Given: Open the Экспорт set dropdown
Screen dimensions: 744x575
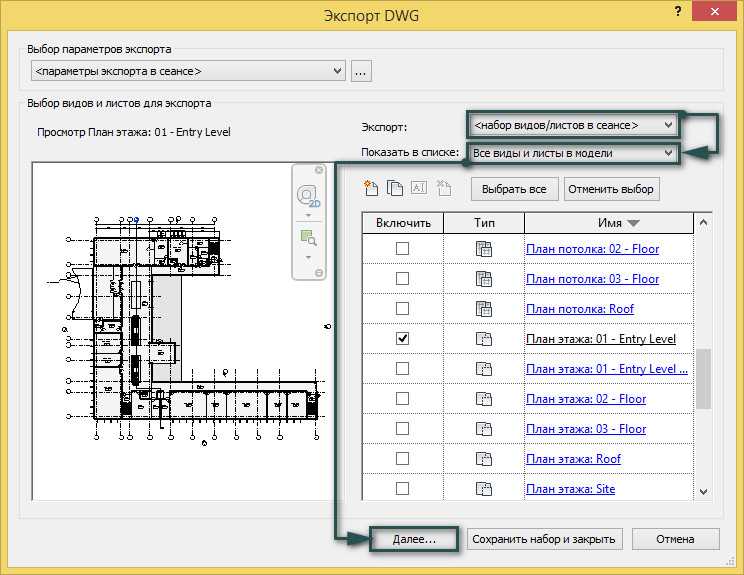Looking at the screenshot, I should pos(573,125).
